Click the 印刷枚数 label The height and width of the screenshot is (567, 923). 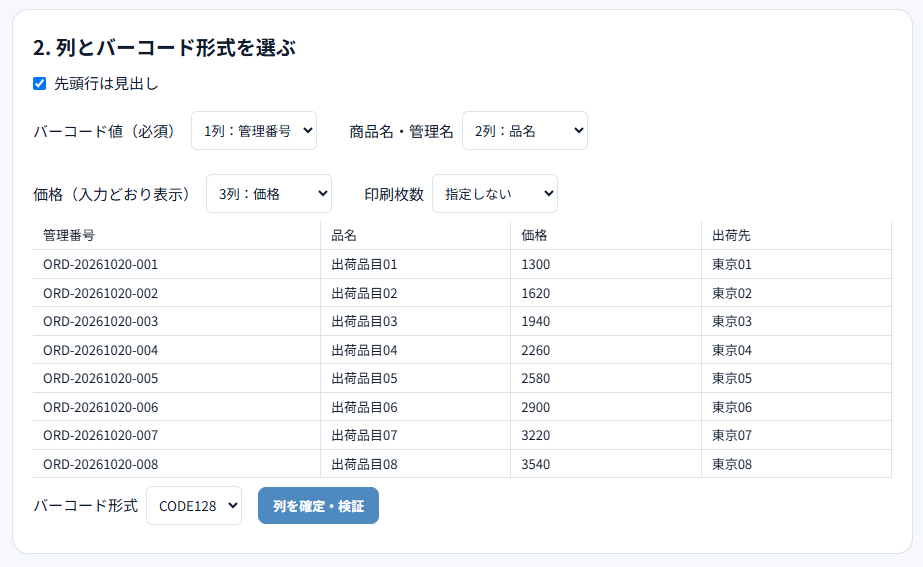click(x=394, y=194)
